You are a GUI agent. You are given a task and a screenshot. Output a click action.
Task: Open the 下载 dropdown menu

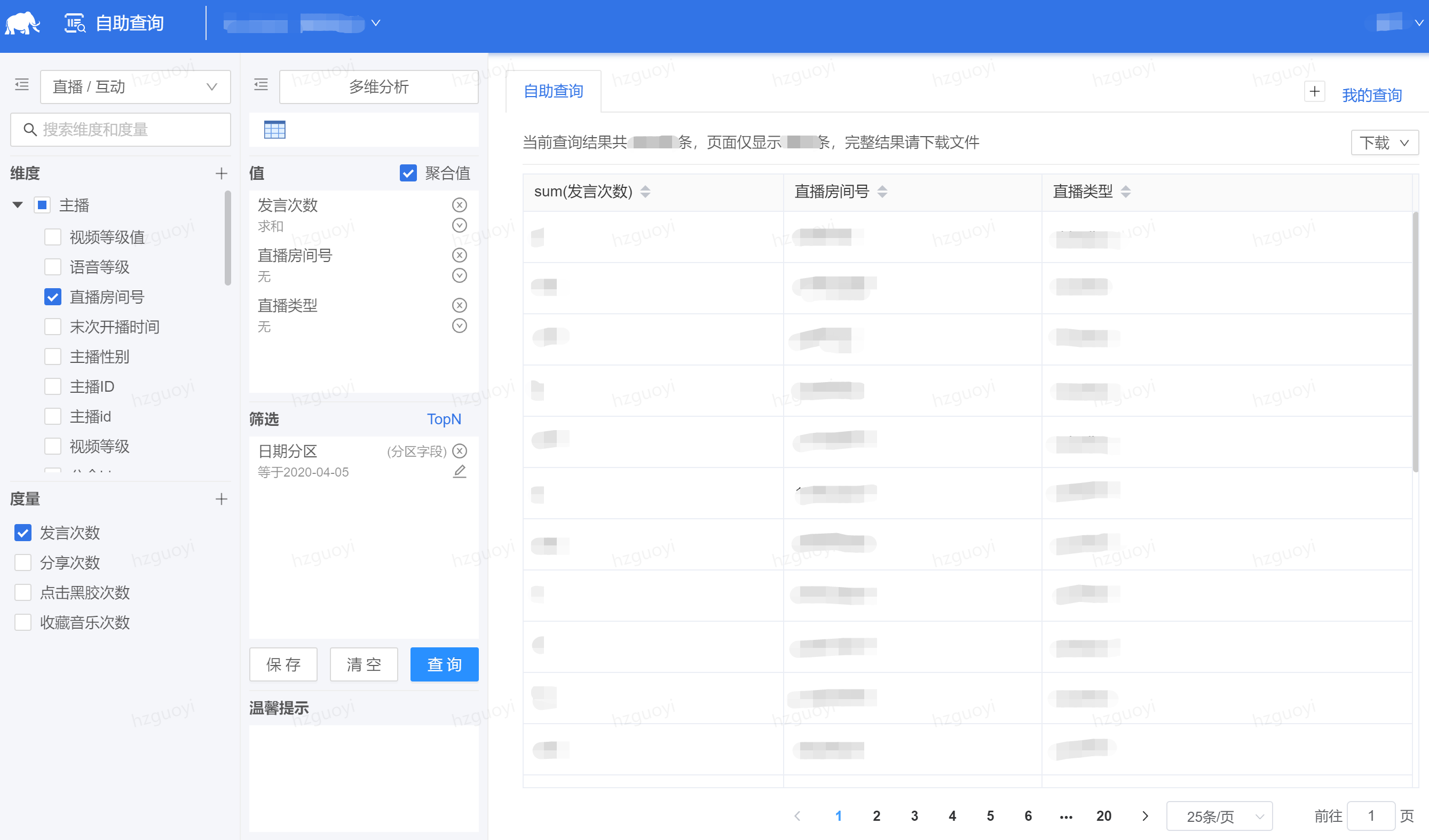click(x=1384, y=142)
